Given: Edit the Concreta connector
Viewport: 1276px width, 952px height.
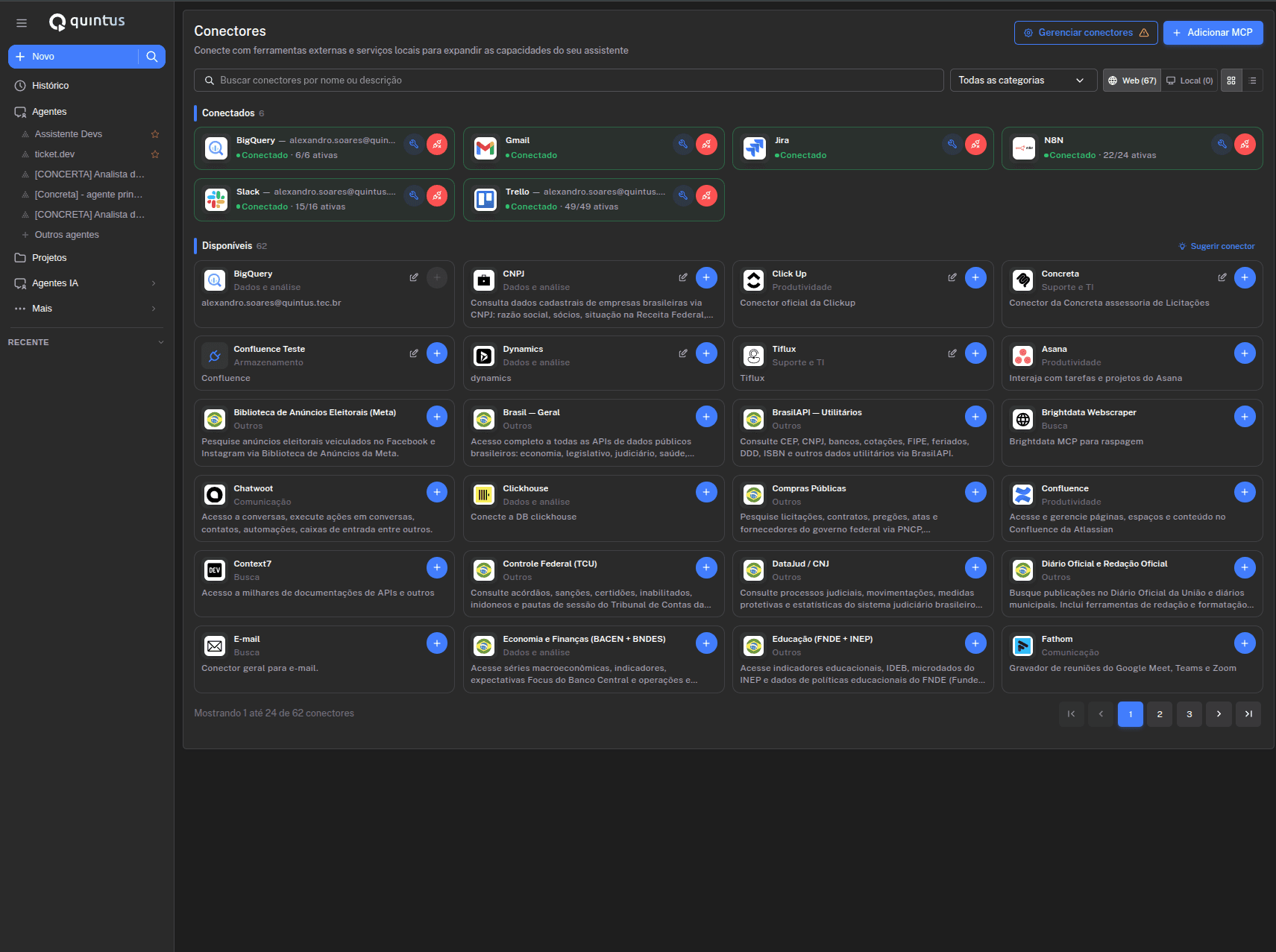Looking at the screenshot, I should point(1222,277).
